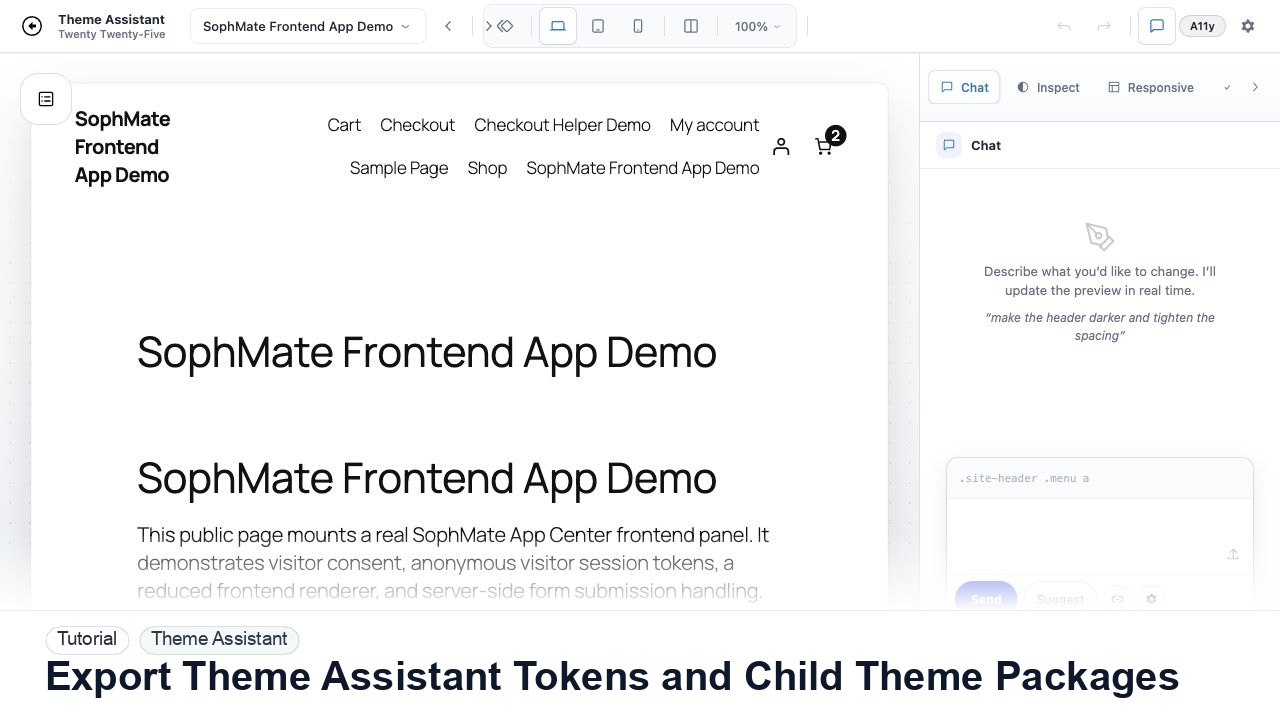The image size is (1280, 720).
Task: Click the Send button
Action: [x=986, y=599]
